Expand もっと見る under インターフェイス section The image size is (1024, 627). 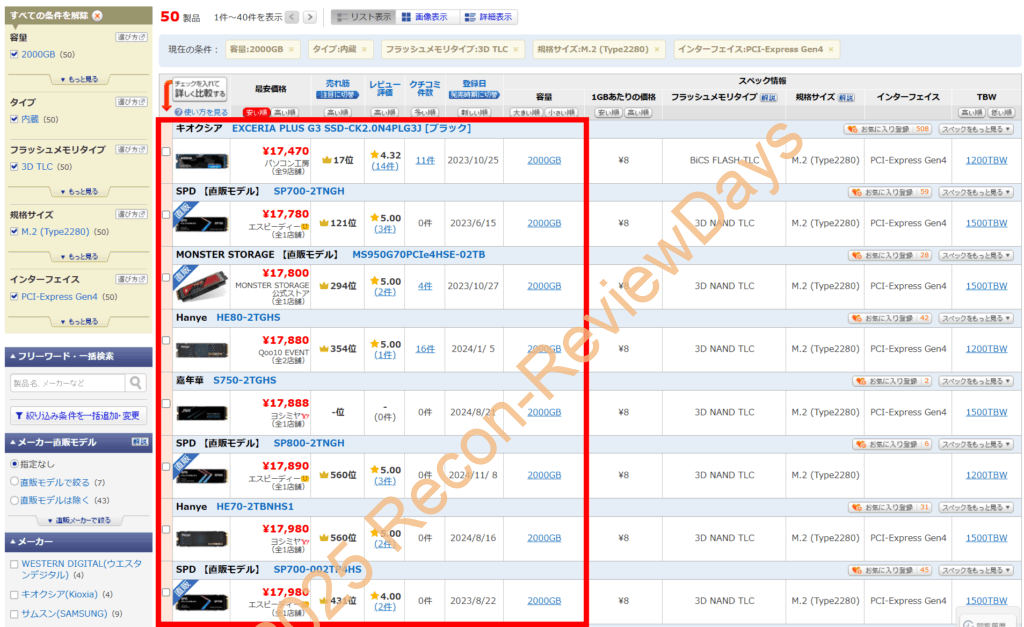(78, 320)
